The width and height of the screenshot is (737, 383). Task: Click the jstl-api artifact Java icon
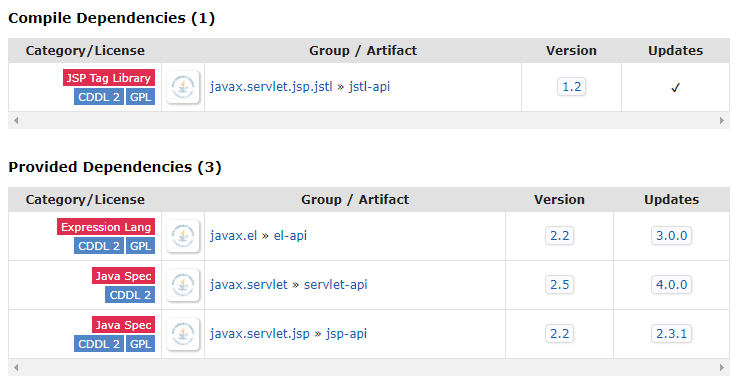(x=183, y=87)
